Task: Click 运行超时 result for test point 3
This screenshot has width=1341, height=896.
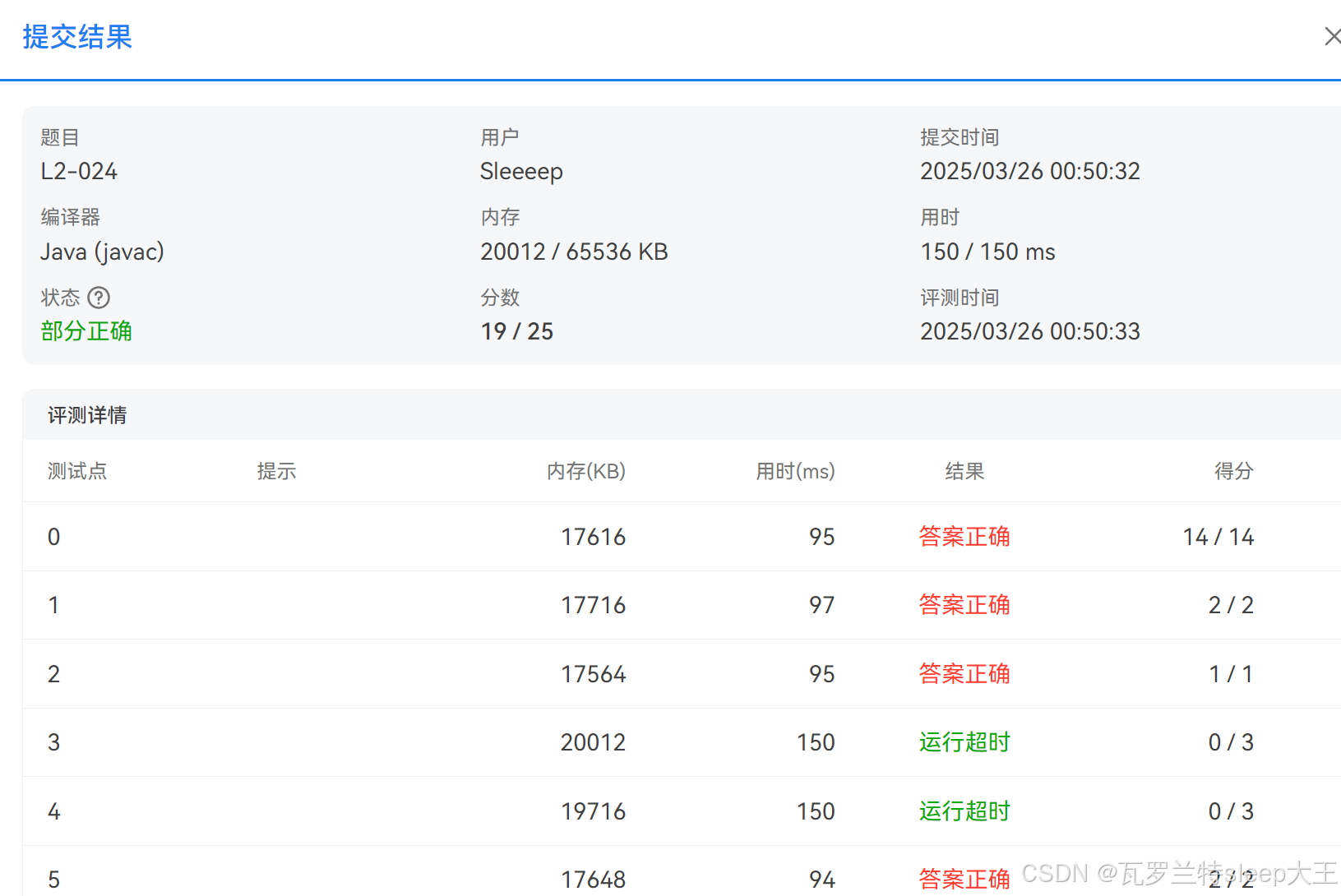Action: tap(964, 742)
